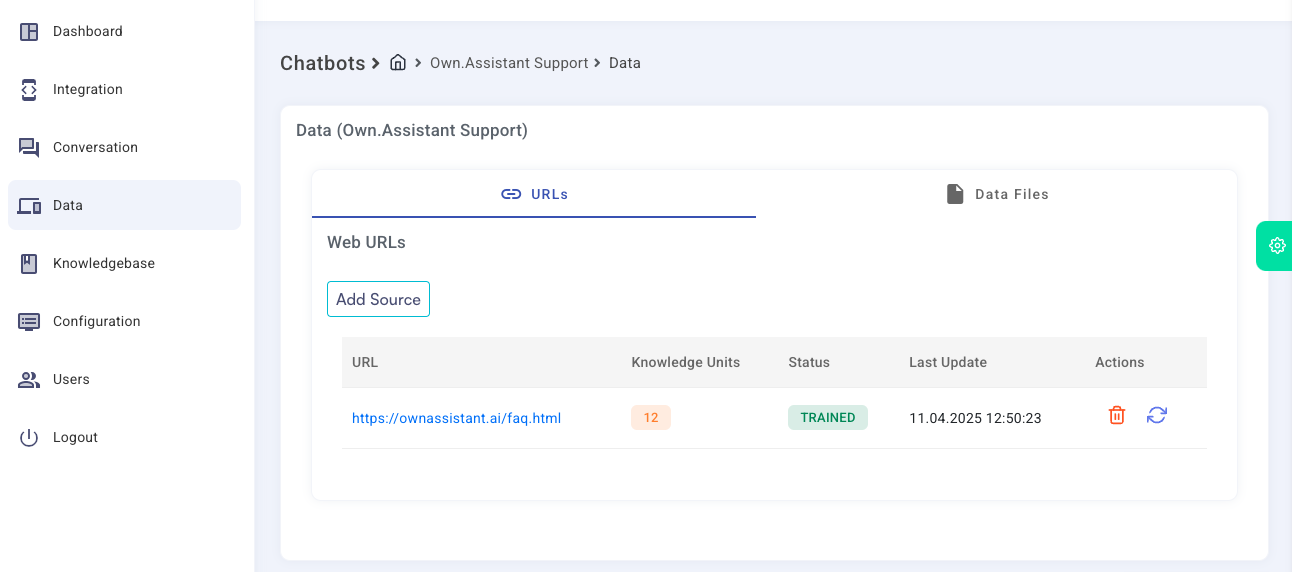Click the Knowledgebase book icon

tap(29, 264)
